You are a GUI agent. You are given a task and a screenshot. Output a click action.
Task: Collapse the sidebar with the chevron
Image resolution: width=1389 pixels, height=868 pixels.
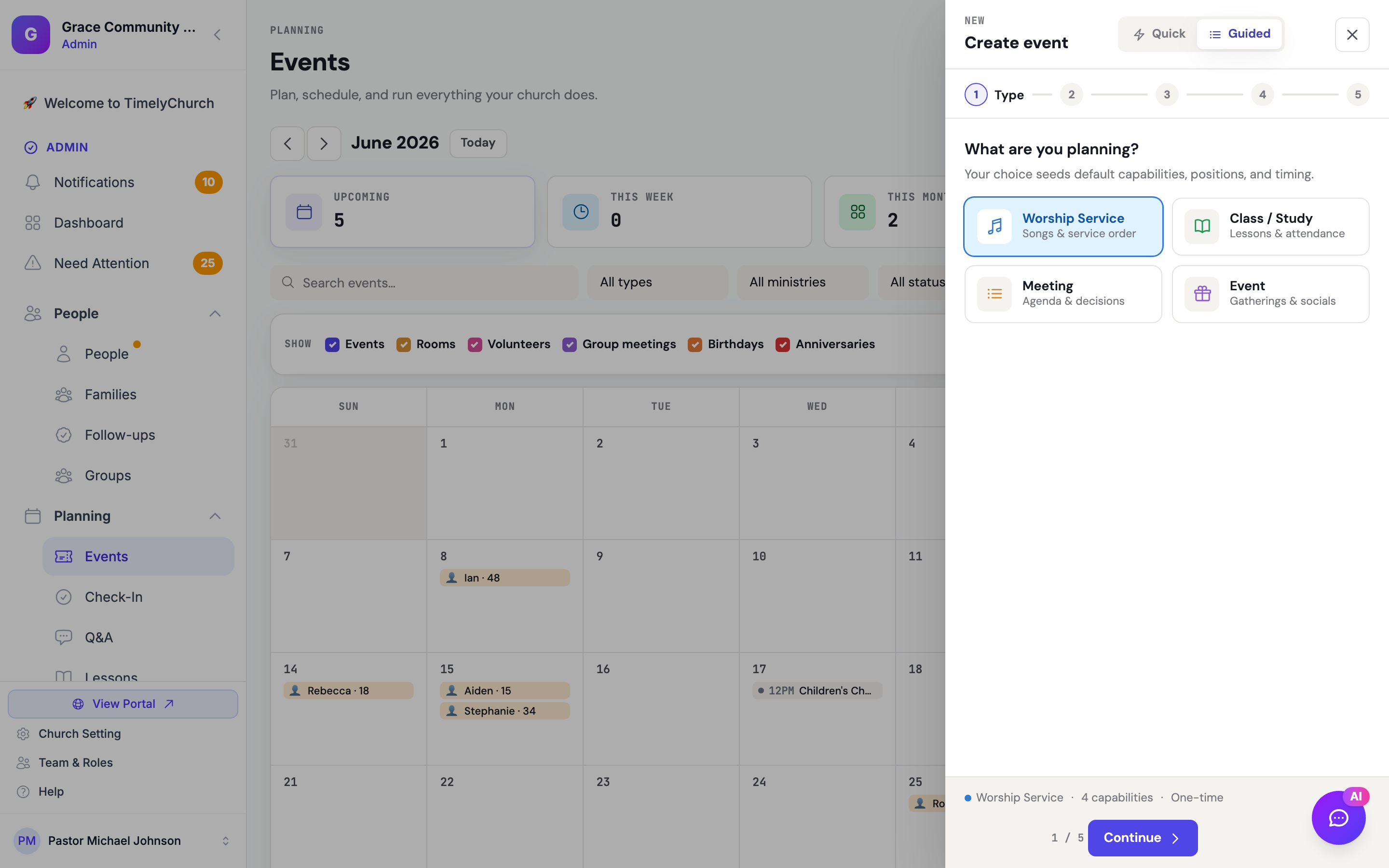[x=217, y=35]
